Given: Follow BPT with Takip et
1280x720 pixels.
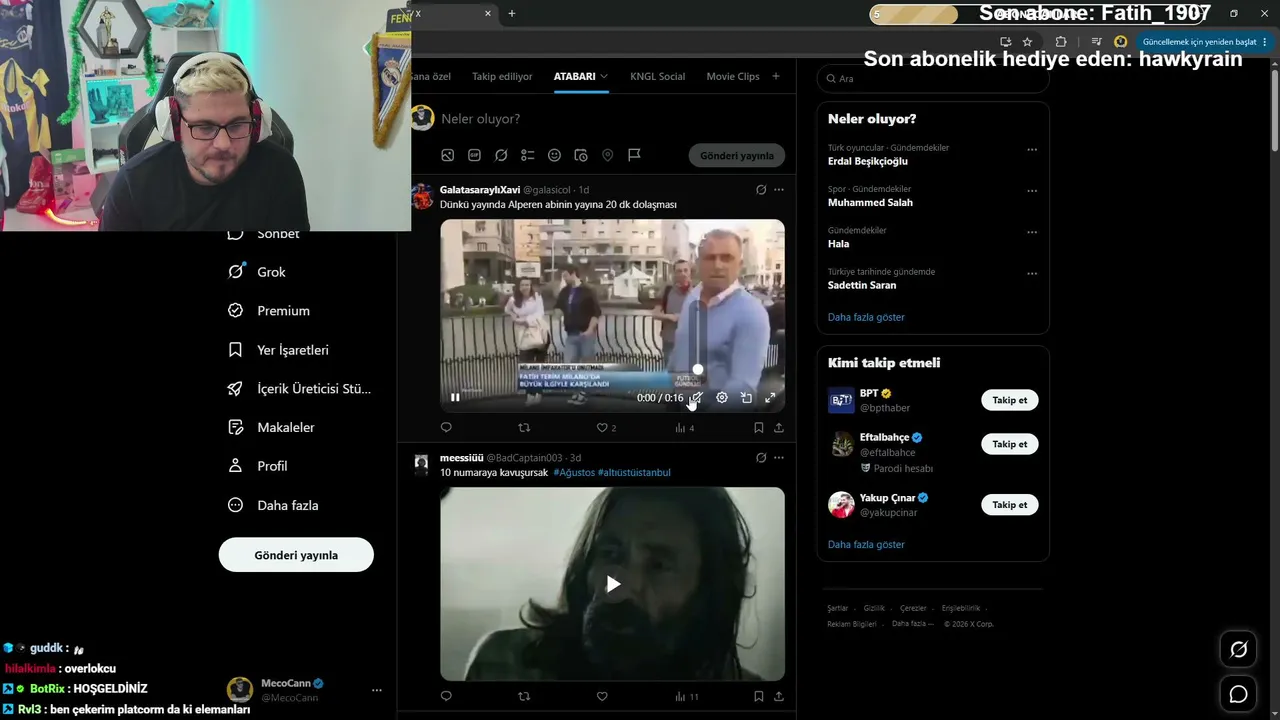Looking at the screenshot, I should (1010, 400).
